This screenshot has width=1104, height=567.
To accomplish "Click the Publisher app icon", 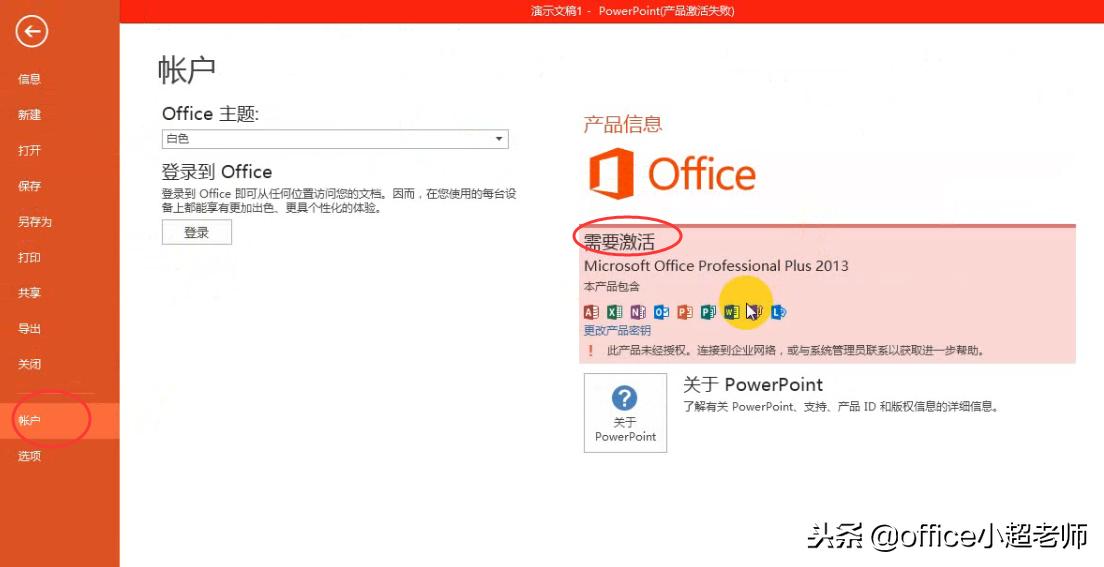I will click(x=708, y=311).
